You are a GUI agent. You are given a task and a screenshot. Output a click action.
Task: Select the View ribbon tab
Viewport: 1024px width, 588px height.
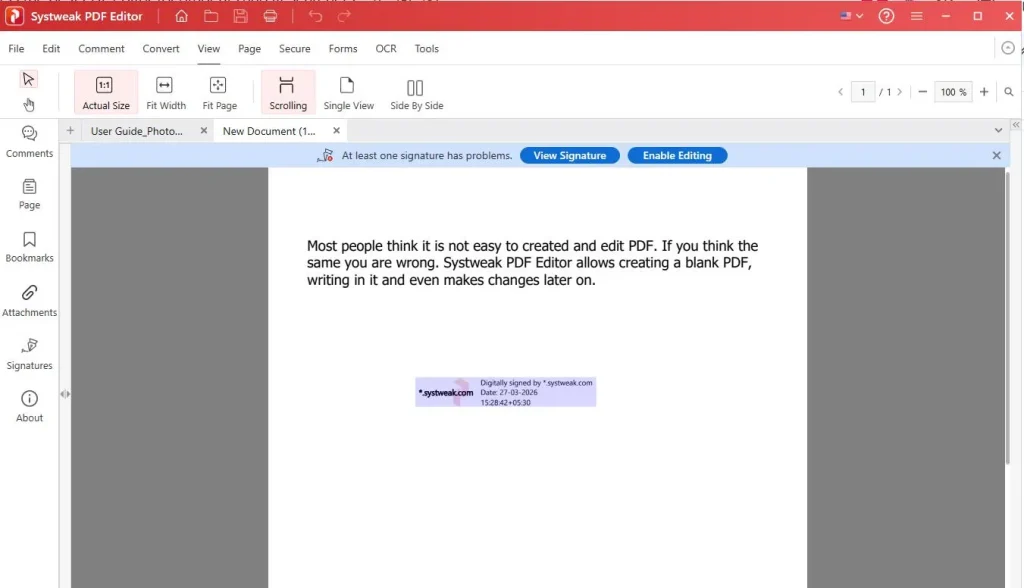[x=209, y=49]
